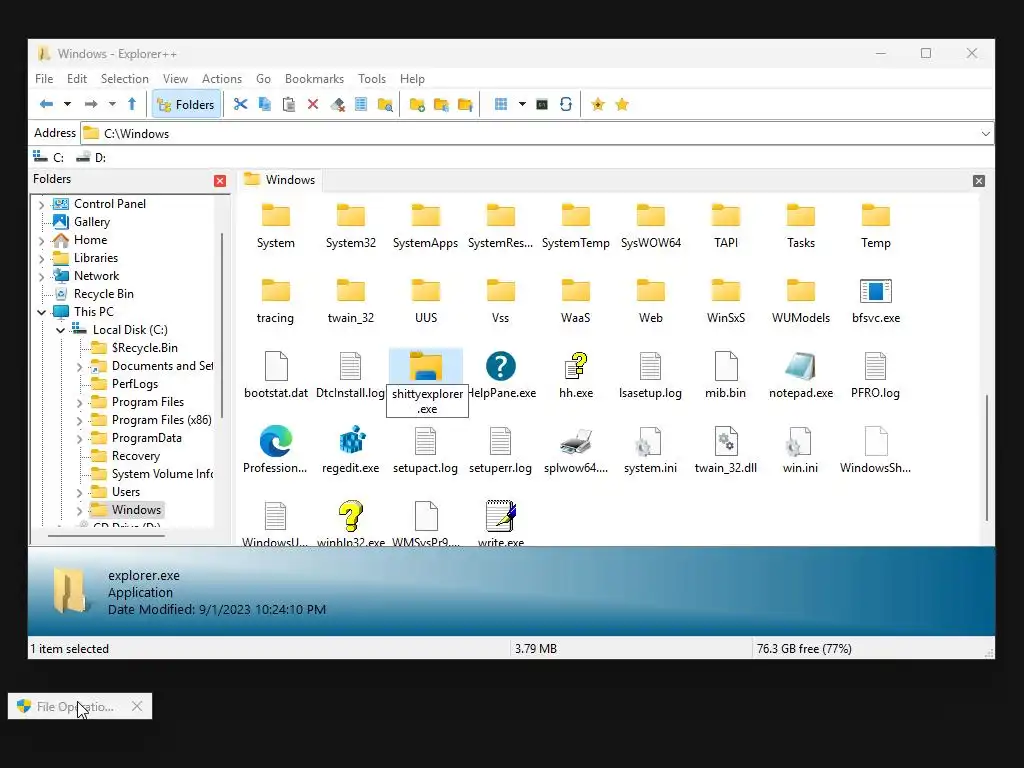This screenshot has width=1024, height=768.
Task: Paste from clipboard via toolbar icon
Action: [289, 104]
